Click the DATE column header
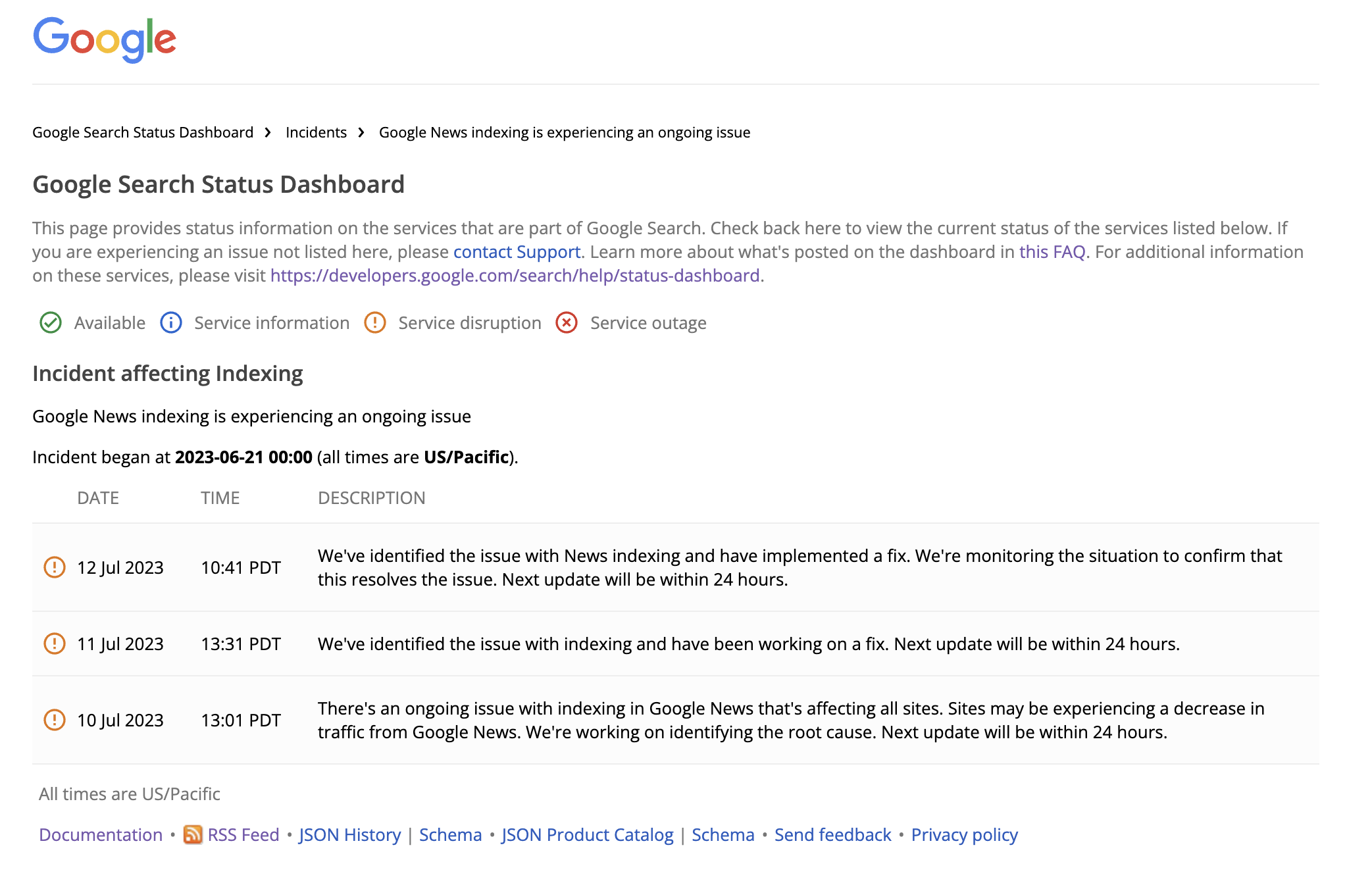This screenshot has height=885, width=1372. point(98,498)
